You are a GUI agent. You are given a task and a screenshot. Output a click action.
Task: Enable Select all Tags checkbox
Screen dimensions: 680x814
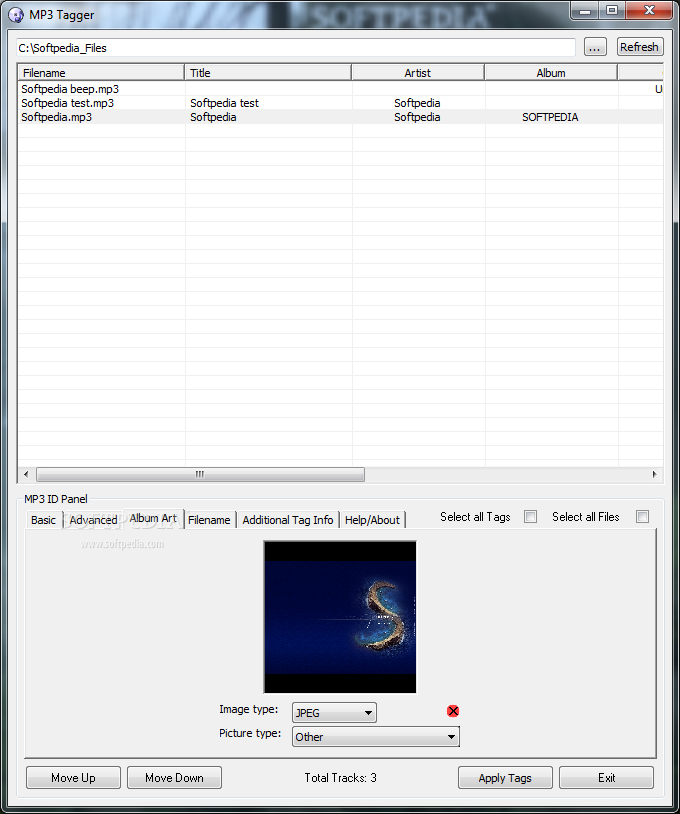[x=530, y=517]
